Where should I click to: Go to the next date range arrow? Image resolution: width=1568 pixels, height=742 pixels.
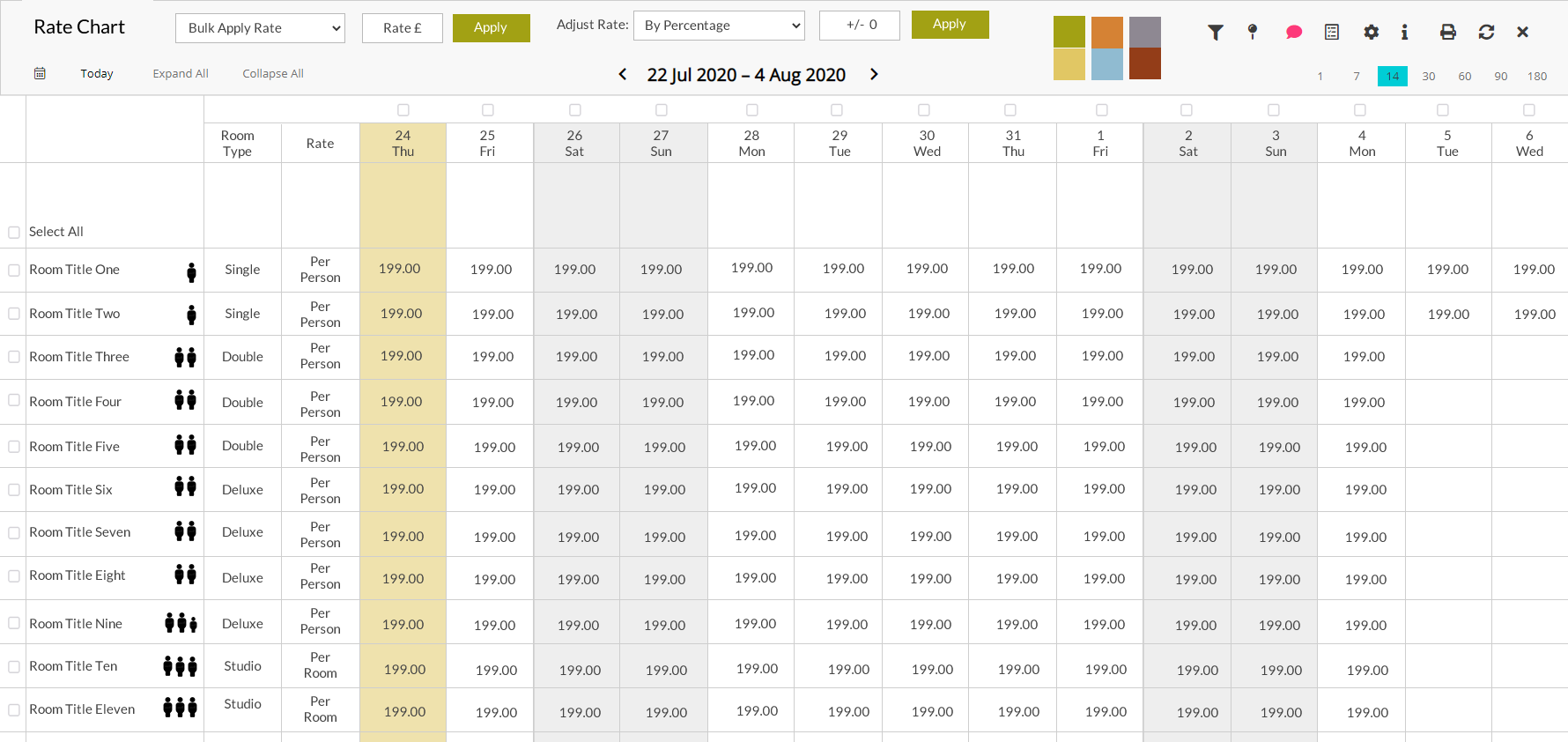pos(874,74)
